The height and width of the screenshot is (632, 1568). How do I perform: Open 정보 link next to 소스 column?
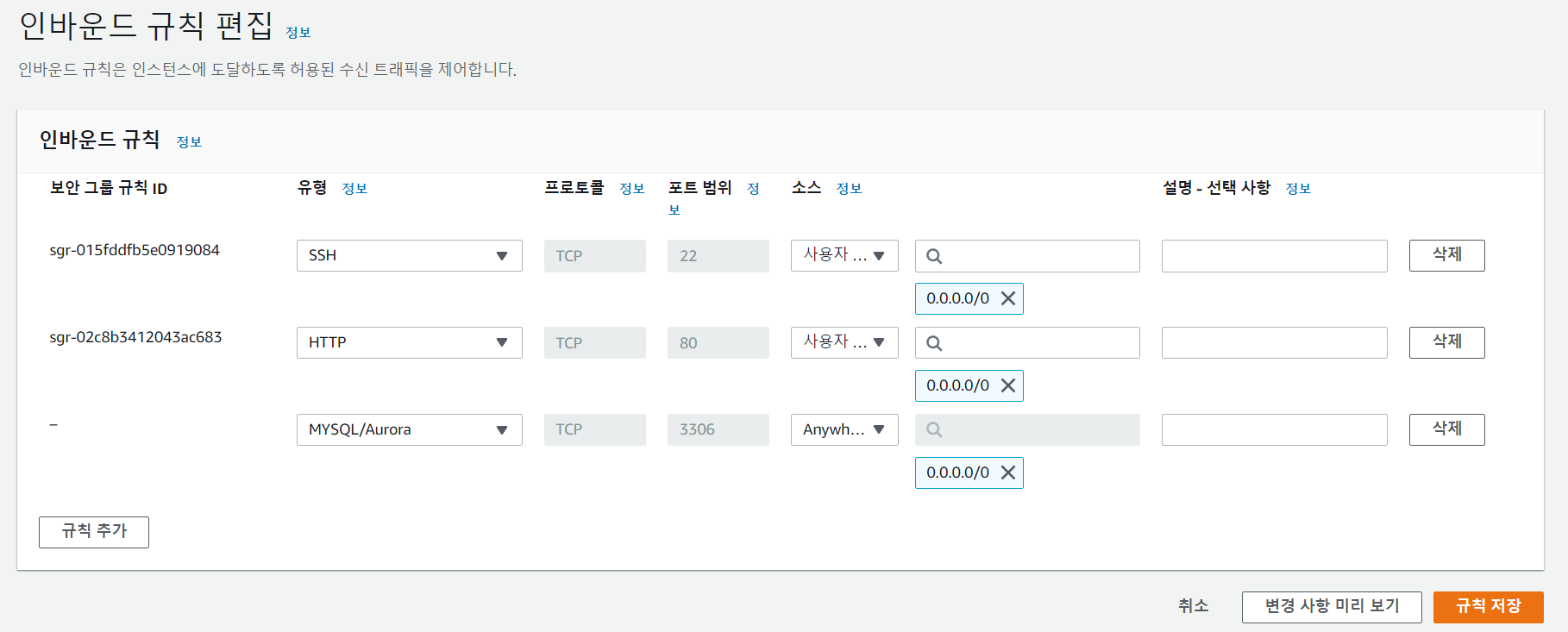click(x=849, y=189)
